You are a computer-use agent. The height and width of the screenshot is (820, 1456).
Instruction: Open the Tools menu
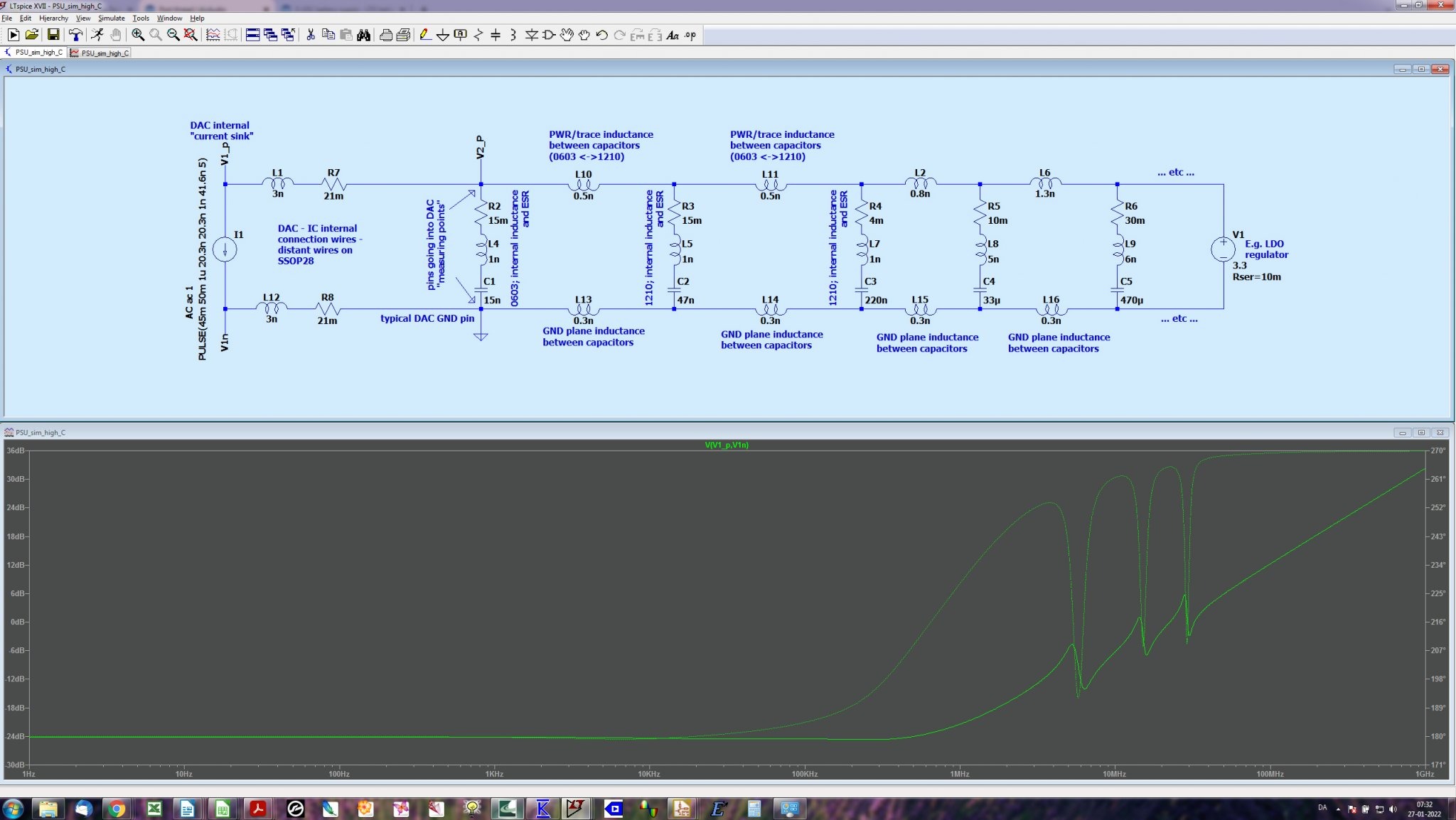(141, 18)
